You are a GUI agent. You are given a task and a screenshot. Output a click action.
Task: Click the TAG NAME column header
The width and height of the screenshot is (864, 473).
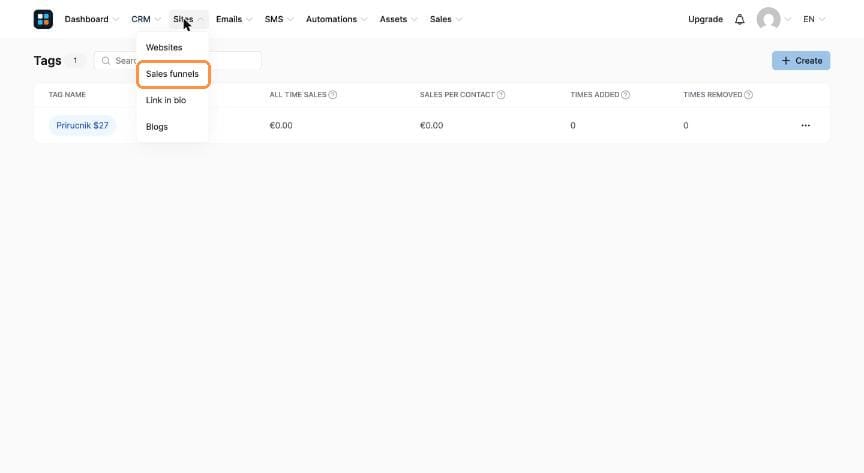(67, 95)
